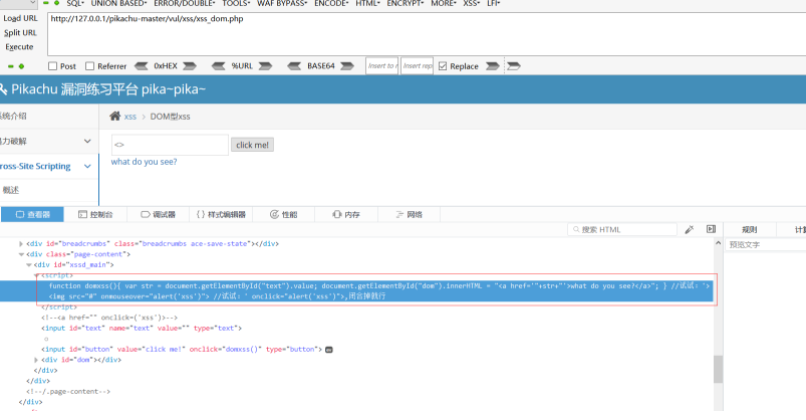Image resolution: width=806 pixels, height=420 pixels.
Task: Click the %URL decode left arrow
Action: [x=218, y=66]
